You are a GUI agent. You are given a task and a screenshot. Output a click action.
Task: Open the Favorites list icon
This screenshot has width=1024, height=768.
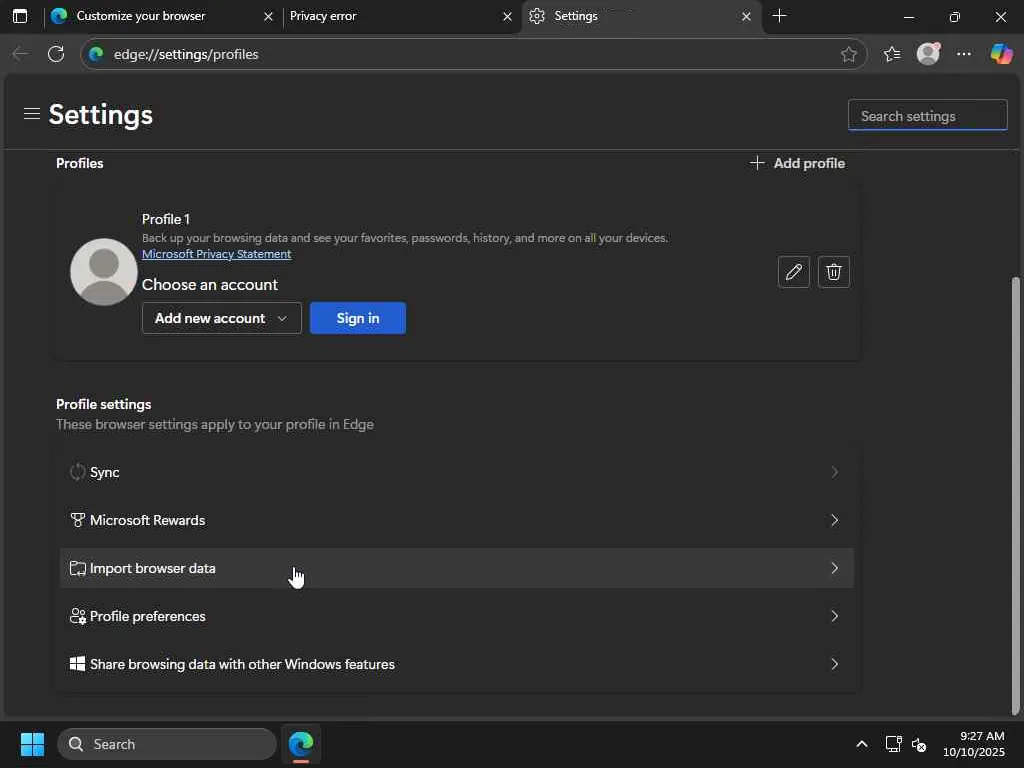click(x=892, y=54)
